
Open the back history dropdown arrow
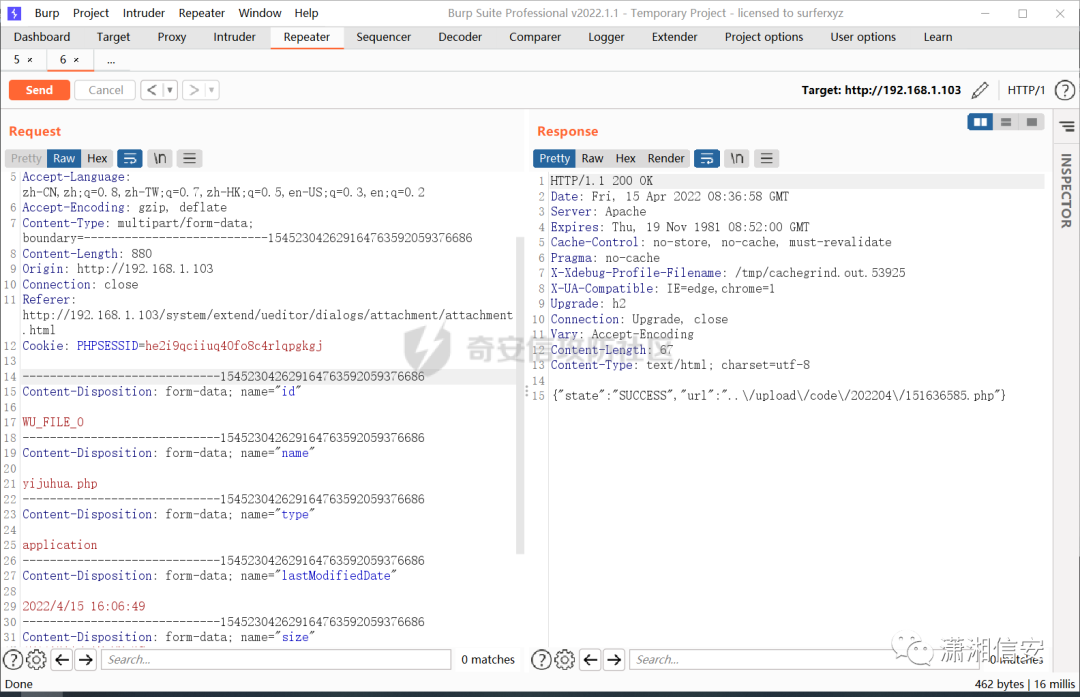click(170, 90)
